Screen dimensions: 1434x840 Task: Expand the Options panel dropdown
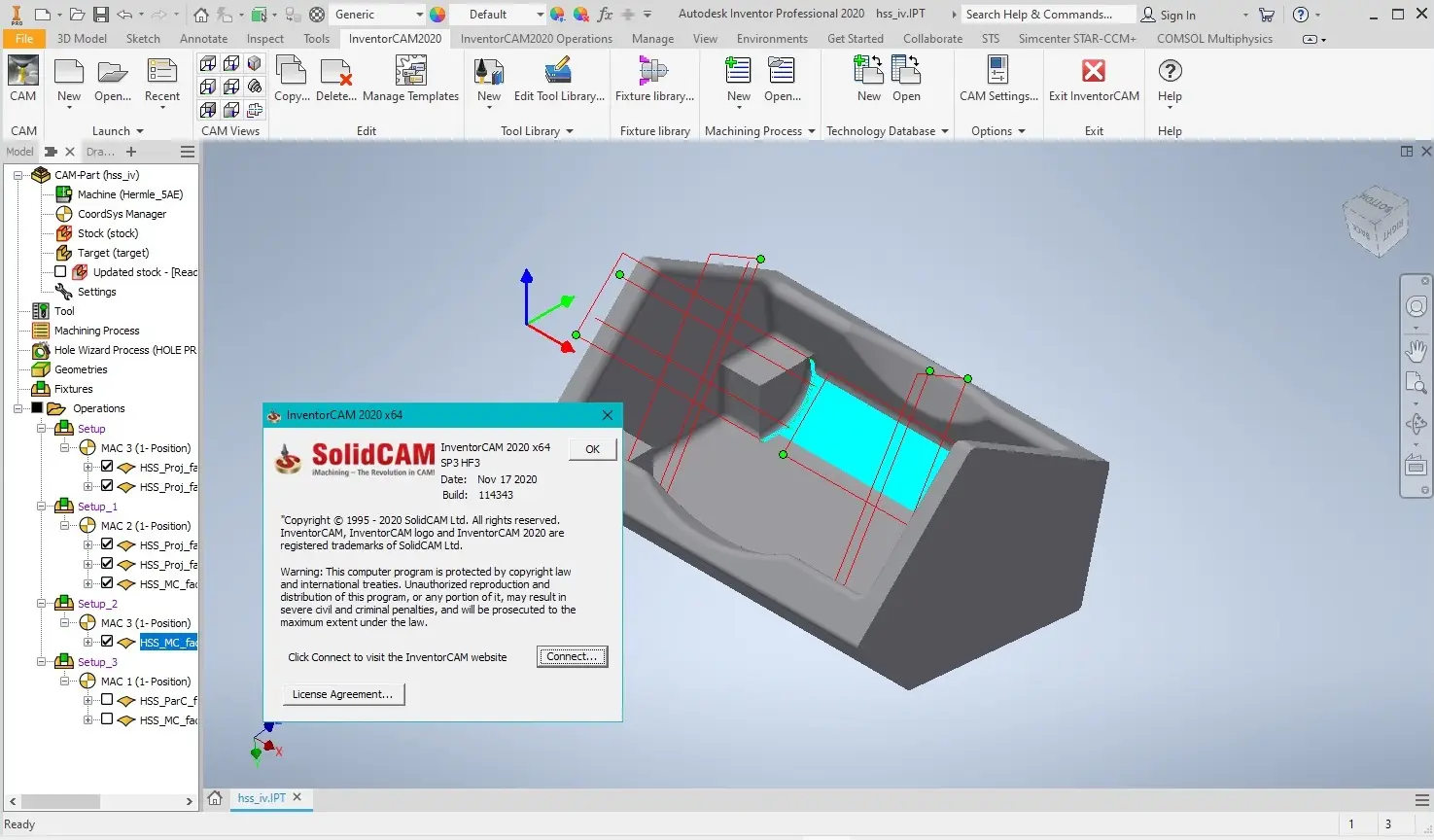pos(1021,131)
